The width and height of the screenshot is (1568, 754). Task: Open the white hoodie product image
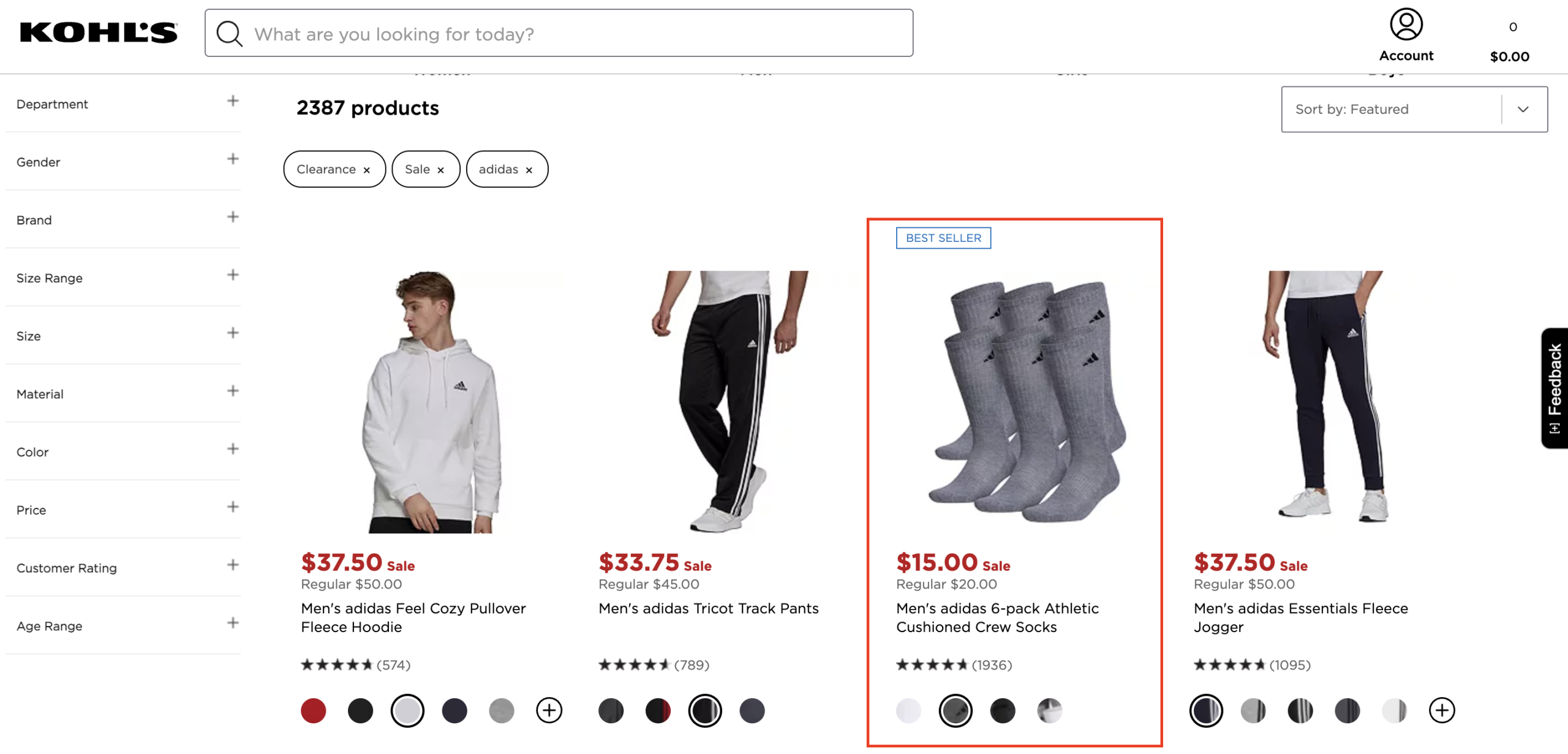coord(431,401)
